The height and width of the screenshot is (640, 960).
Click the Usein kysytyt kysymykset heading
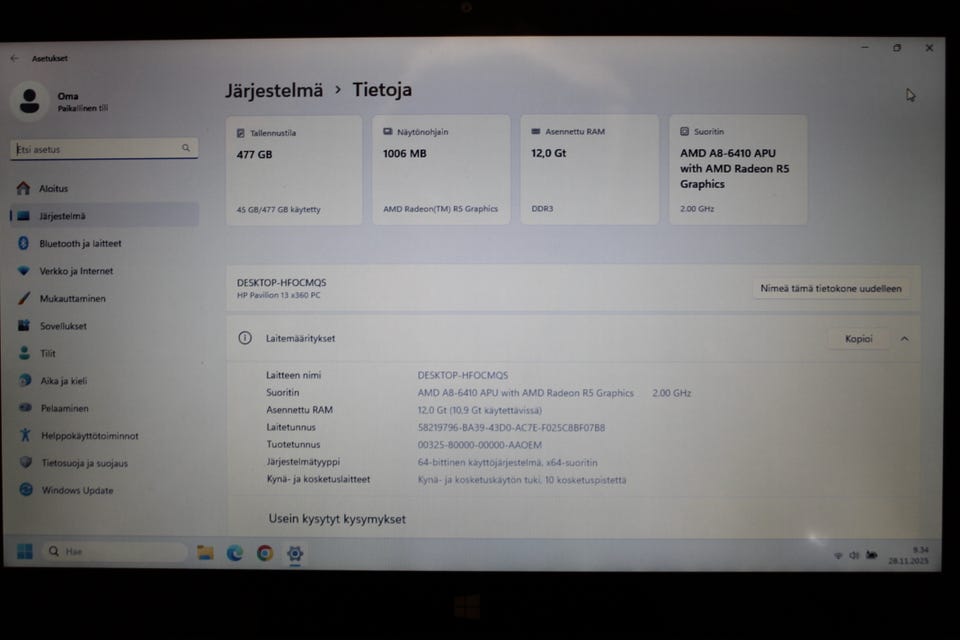pos(337,519)
